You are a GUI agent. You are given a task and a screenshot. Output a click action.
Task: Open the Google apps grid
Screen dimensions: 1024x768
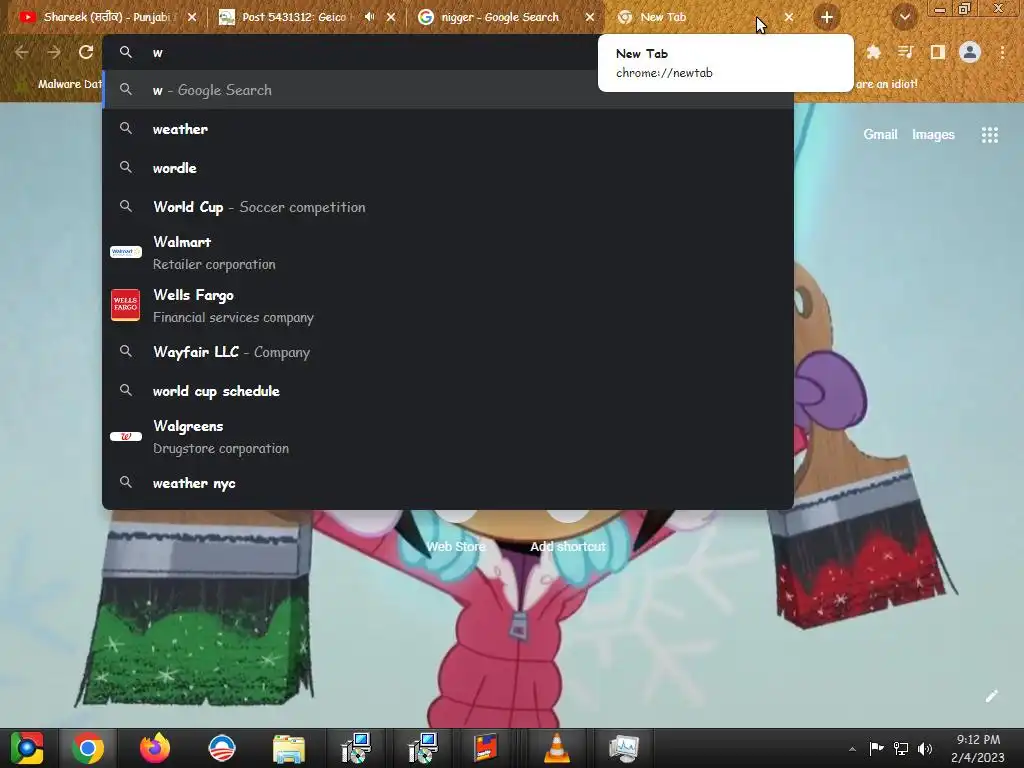[989, 135]
